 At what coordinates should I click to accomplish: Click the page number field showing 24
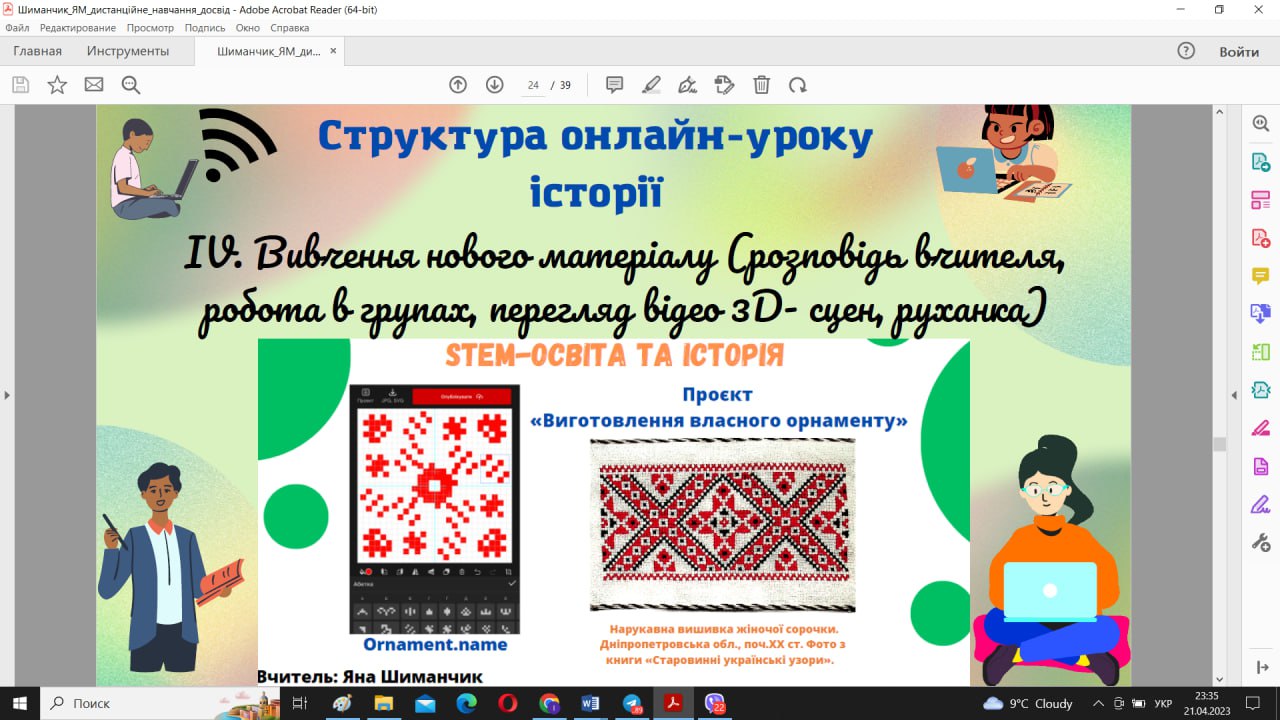[533, 85]
